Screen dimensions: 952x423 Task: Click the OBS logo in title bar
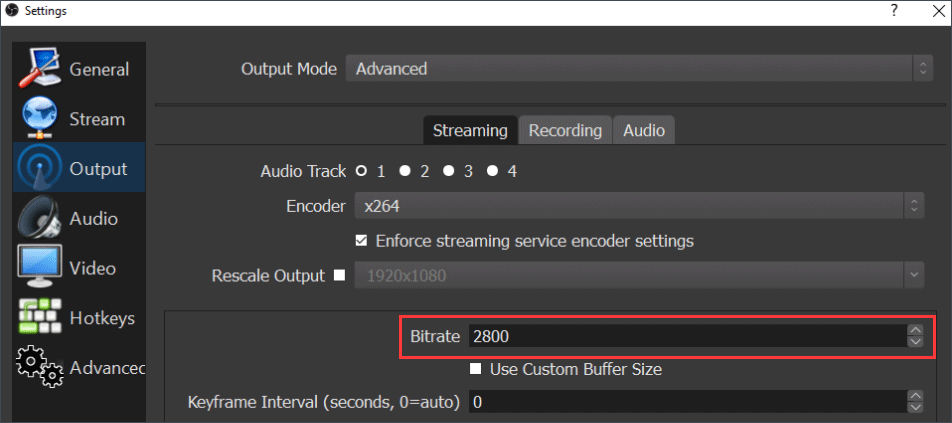tap(12, 10)
